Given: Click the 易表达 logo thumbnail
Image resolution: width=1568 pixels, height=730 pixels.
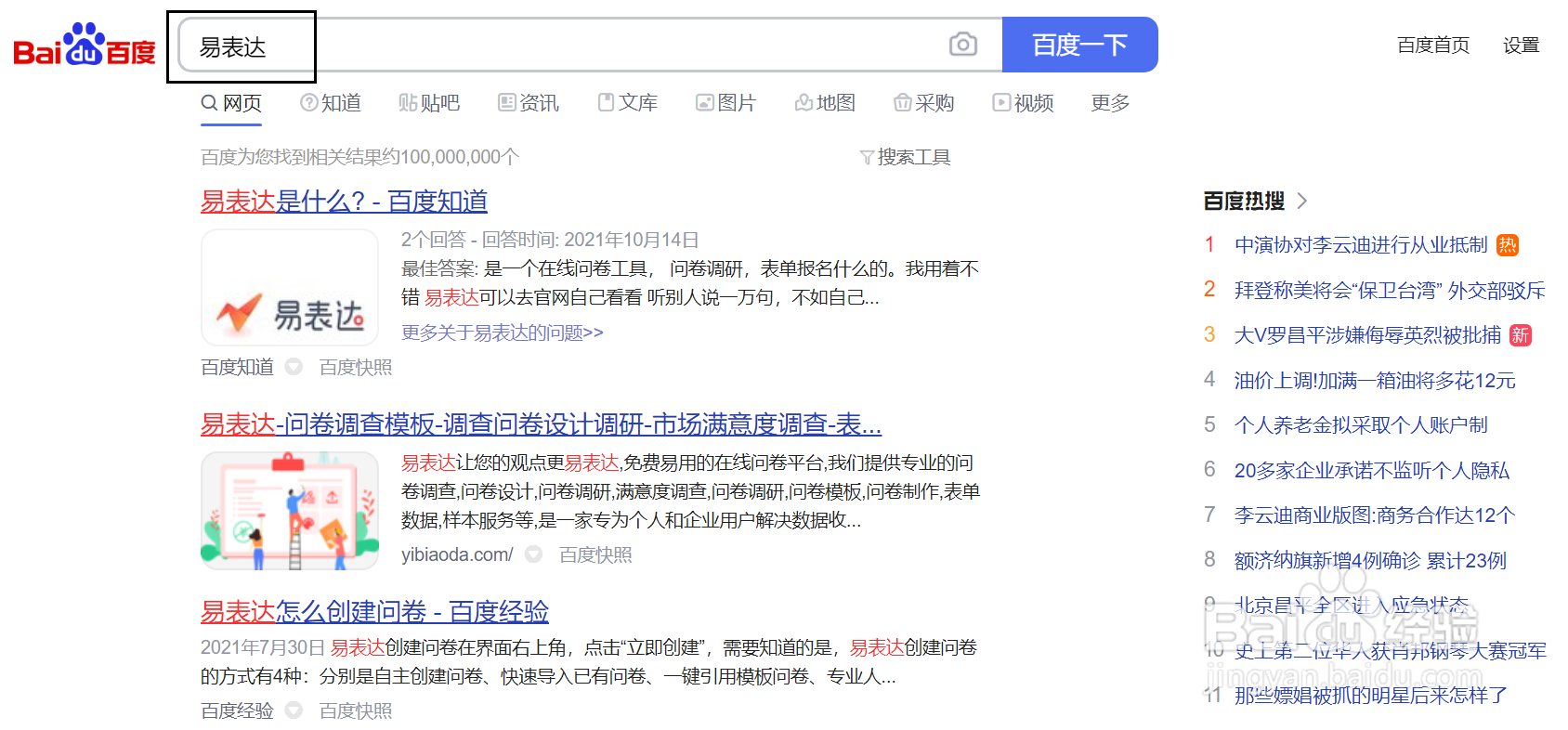Looking at the screenshot, I should (290, 288).
